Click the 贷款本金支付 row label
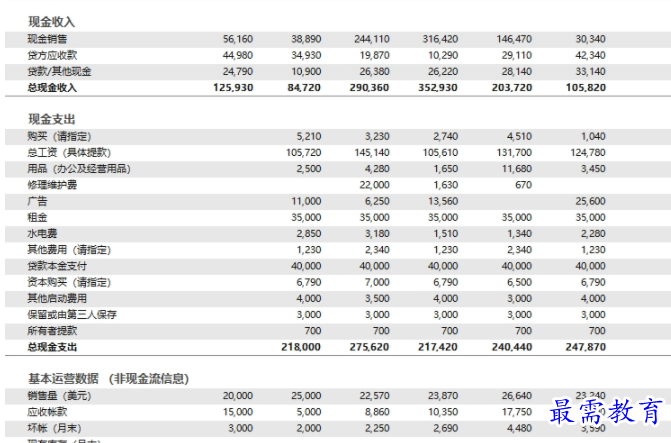671x443 pixels. (x=57, y=266)
